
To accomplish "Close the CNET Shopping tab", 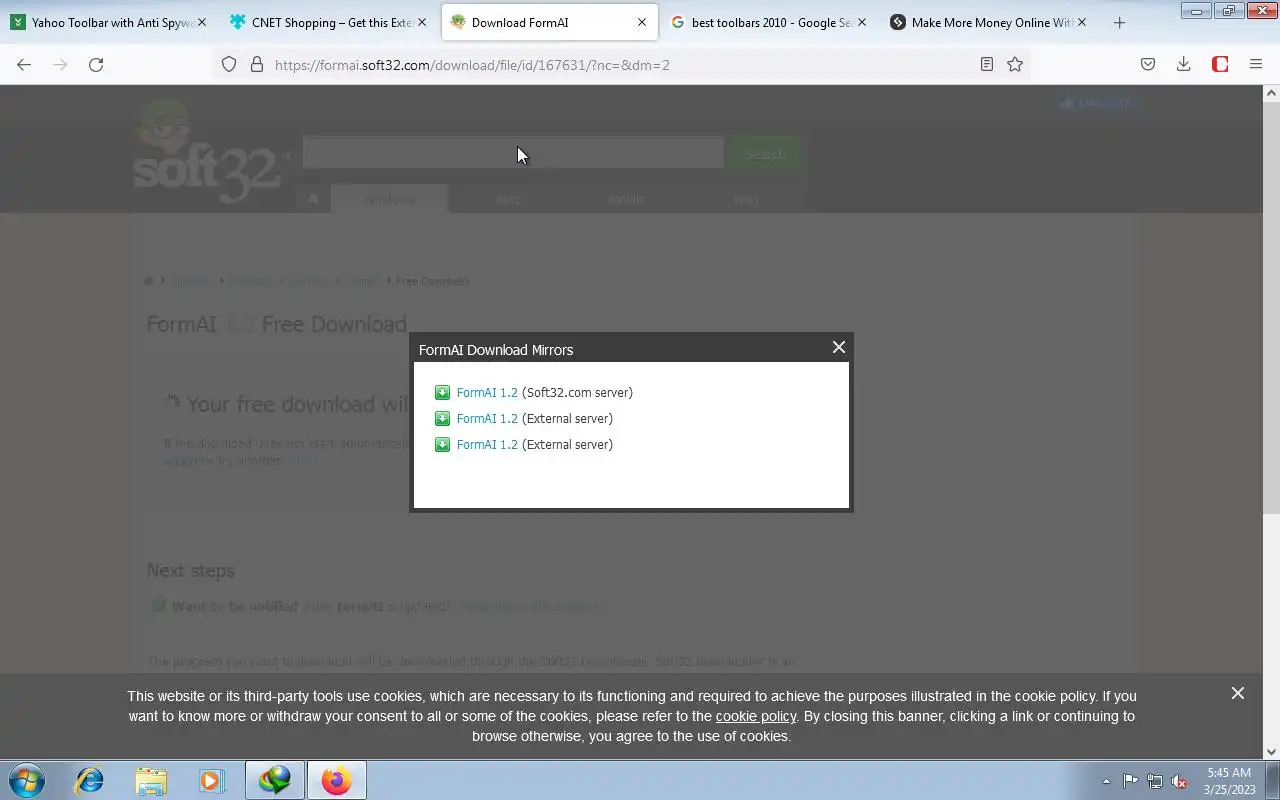I will click(422, 22).
